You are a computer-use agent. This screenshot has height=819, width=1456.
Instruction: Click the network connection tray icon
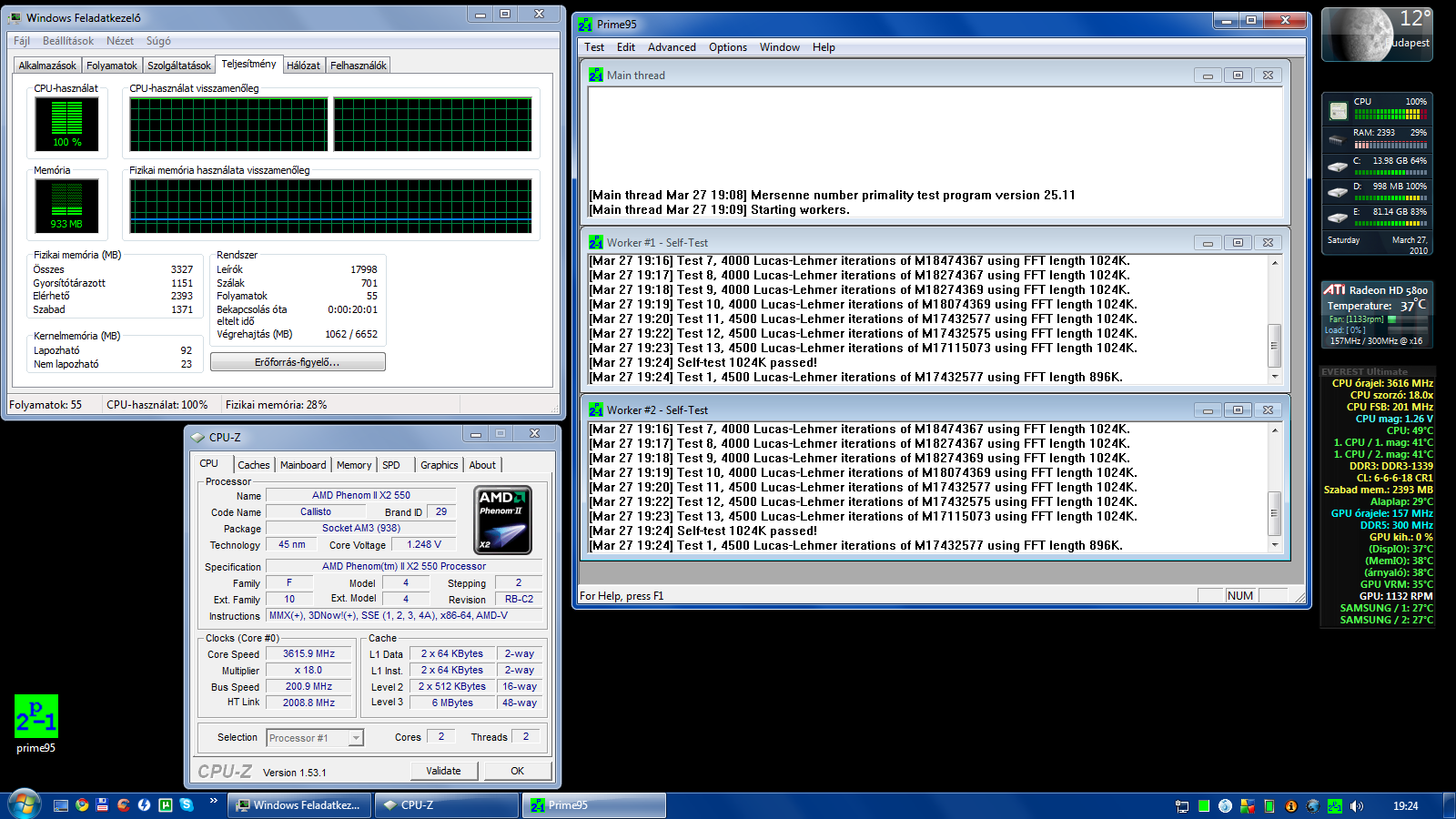tap(1182, 806)
